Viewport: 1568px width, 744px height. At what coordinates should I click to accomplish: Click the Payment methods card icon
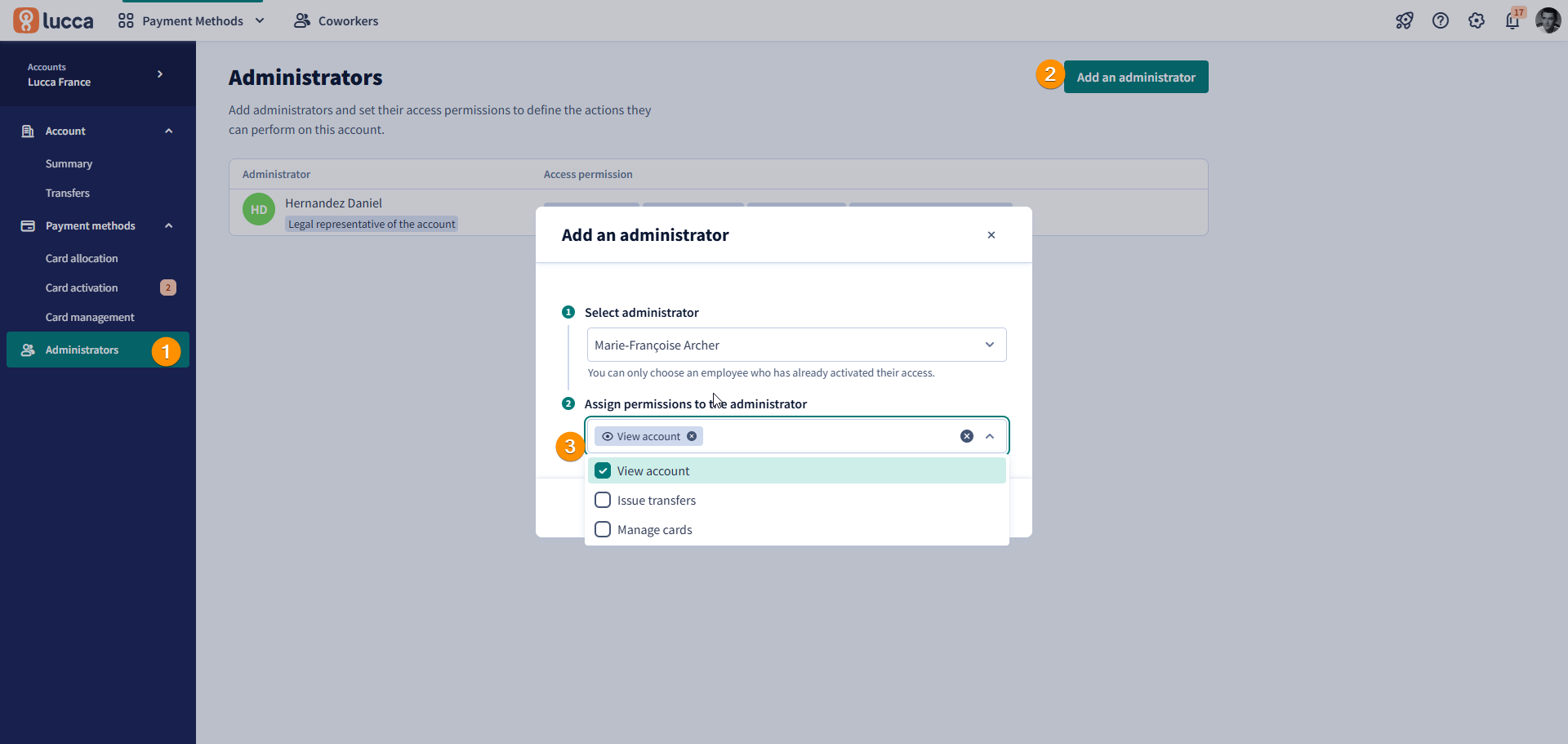point(28,225)
